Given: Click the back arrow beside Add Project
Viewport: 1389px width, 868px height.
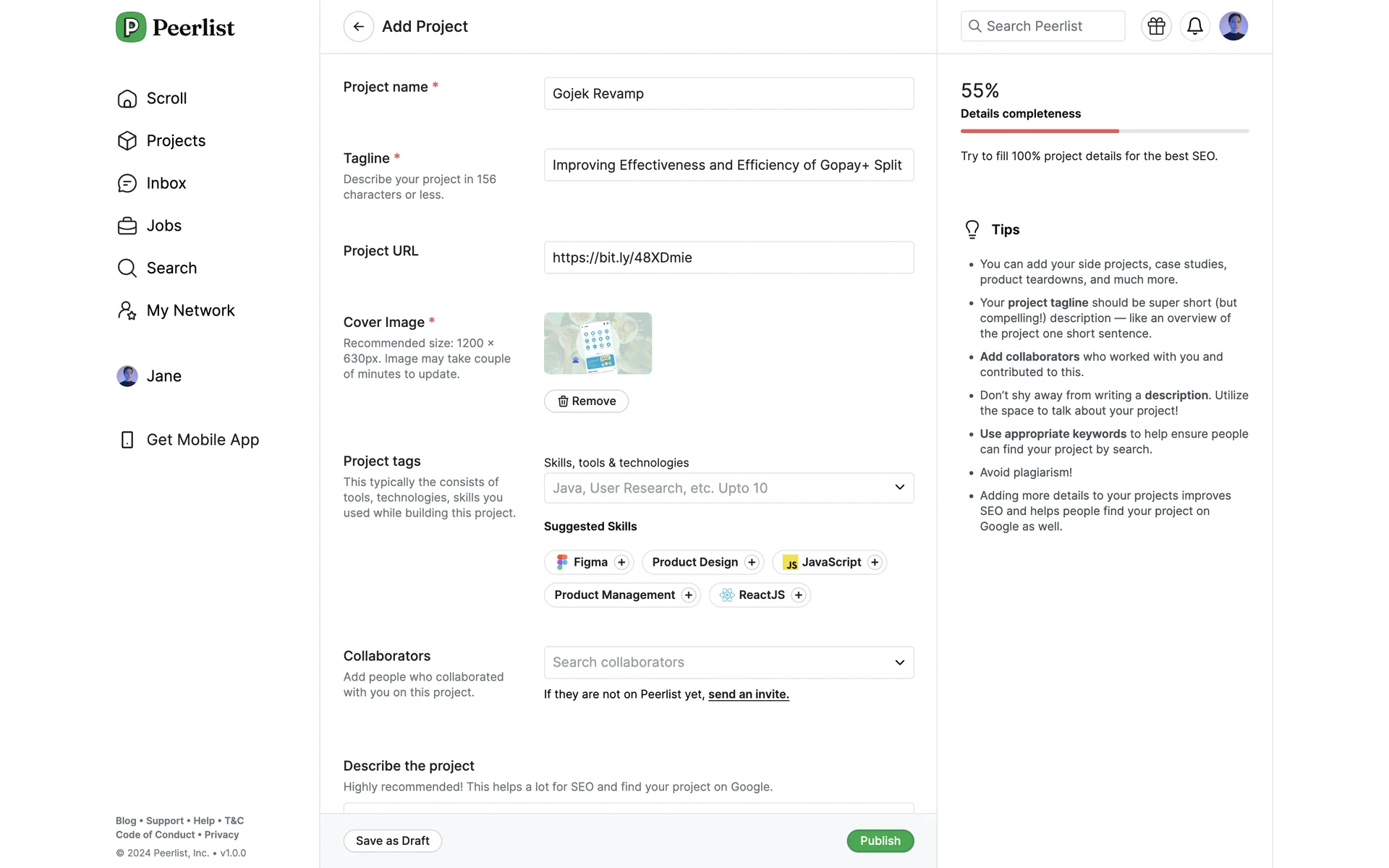Looking at the screenshot, I should tap(358, 27).
